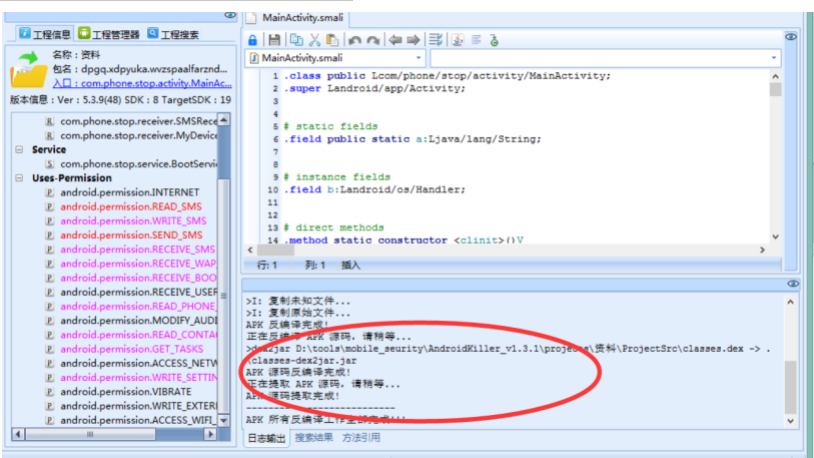Click the log panel scroll down arrow
Image resolution: width=814 pixels, height=458 pixels.
790,421
